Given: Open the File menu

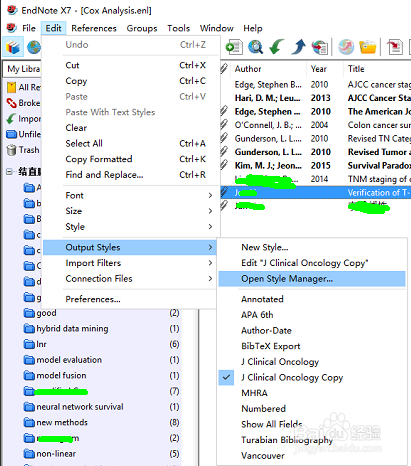Looking at the screenshot, I should pos(29,28).
